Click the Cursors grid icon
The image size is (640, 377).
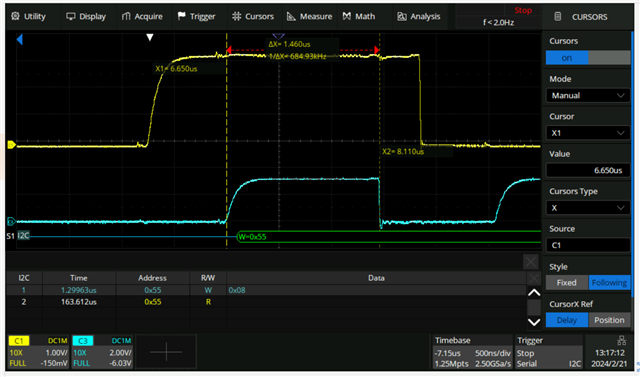tap(237, 16)
